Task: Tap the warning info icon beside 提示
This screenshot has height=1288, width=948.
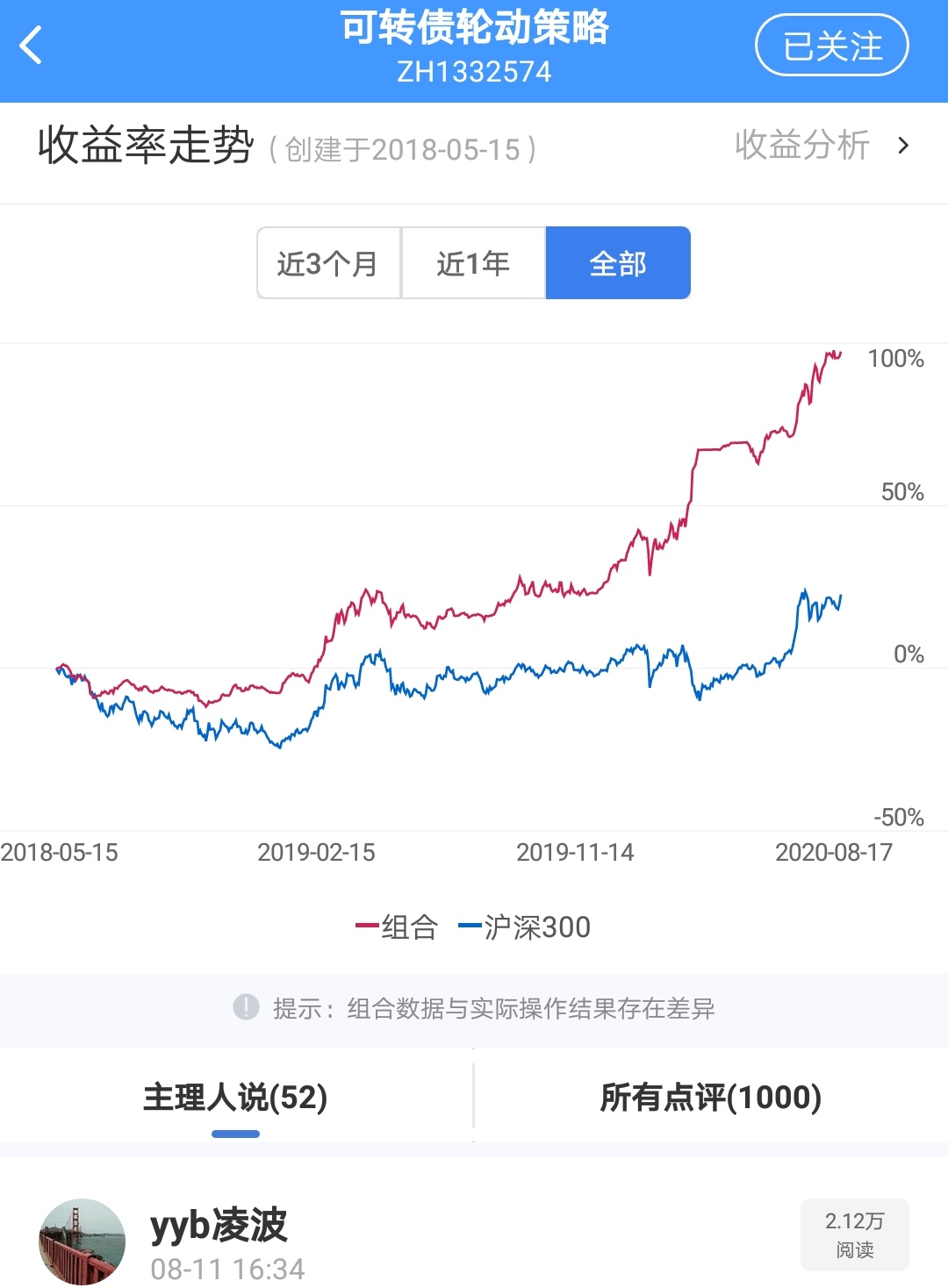Action: point(246,1007)
